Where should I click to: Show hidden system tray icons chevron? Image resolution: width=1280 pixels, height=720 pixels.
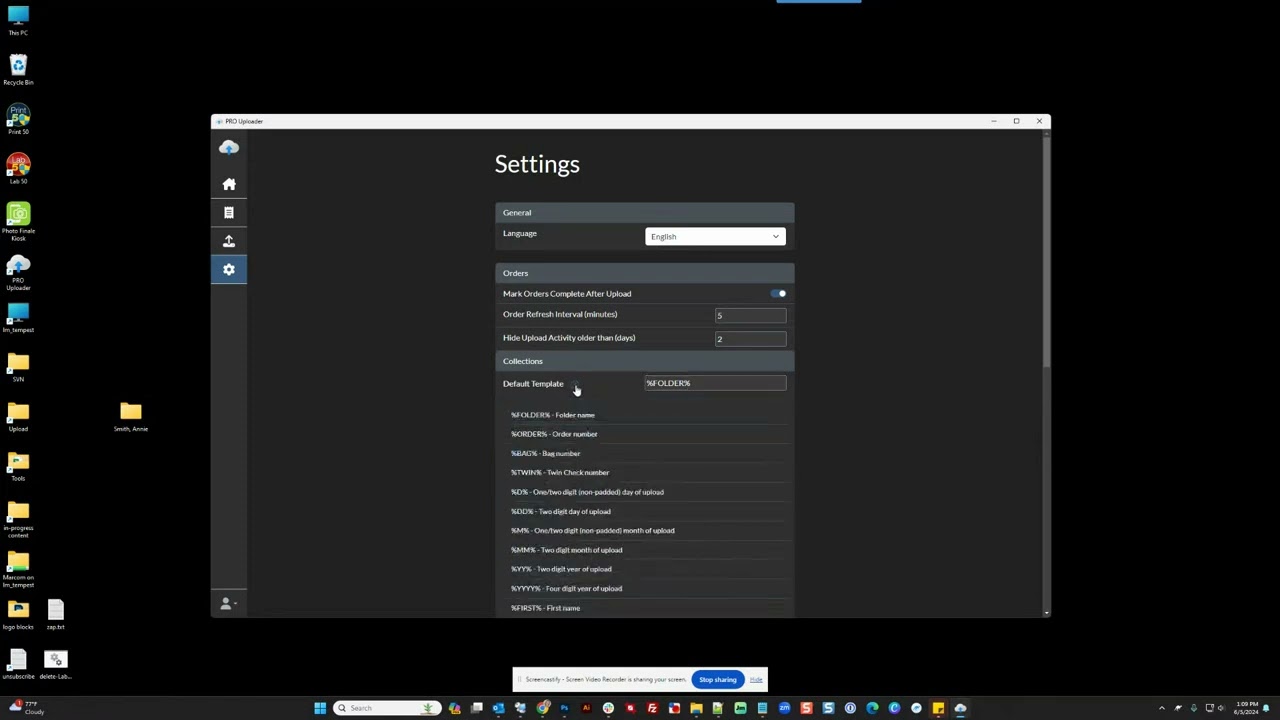pyautogui.click(x=1162, y=708)
